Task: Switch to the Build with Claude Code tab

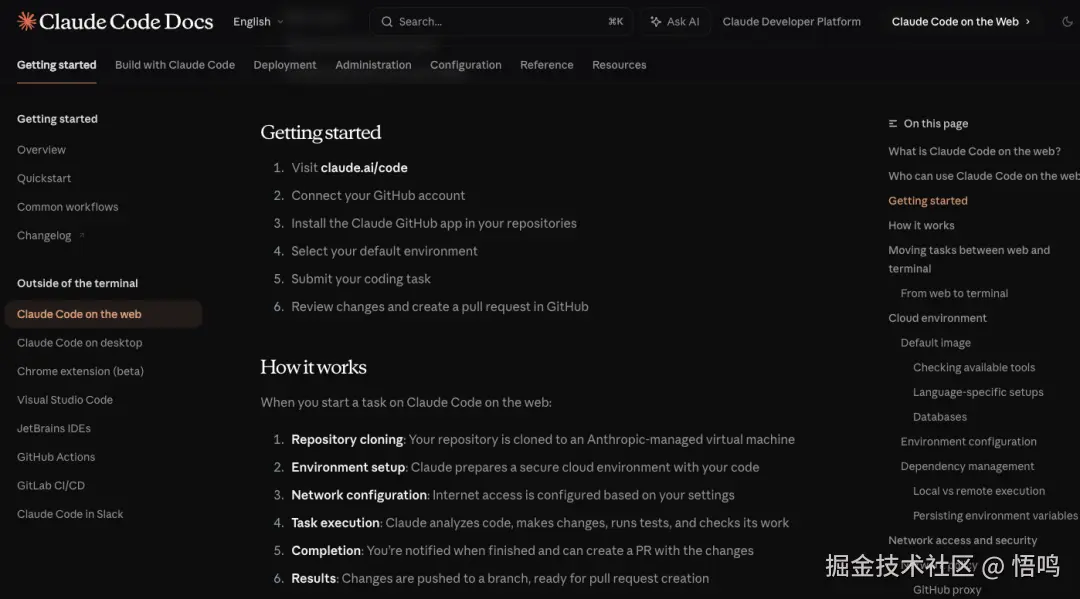Action: 175,65
